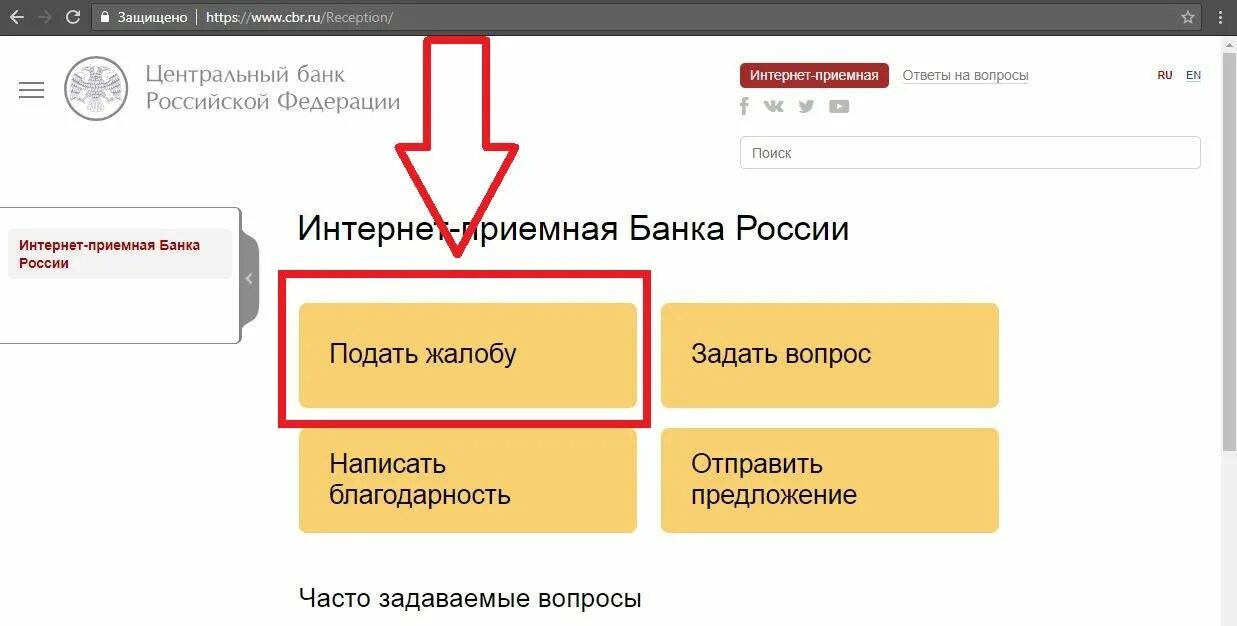Switch language to EN

coord(1193,75)
